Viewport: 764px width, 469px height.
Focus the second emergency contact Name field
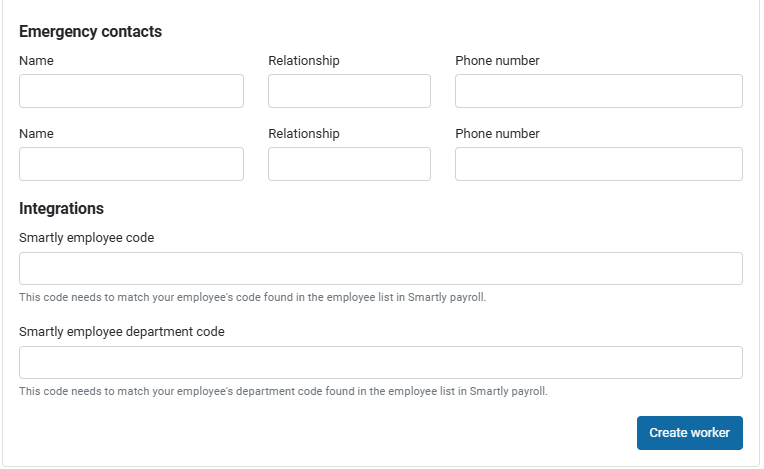pyautogui.click(x=131, y=164)
